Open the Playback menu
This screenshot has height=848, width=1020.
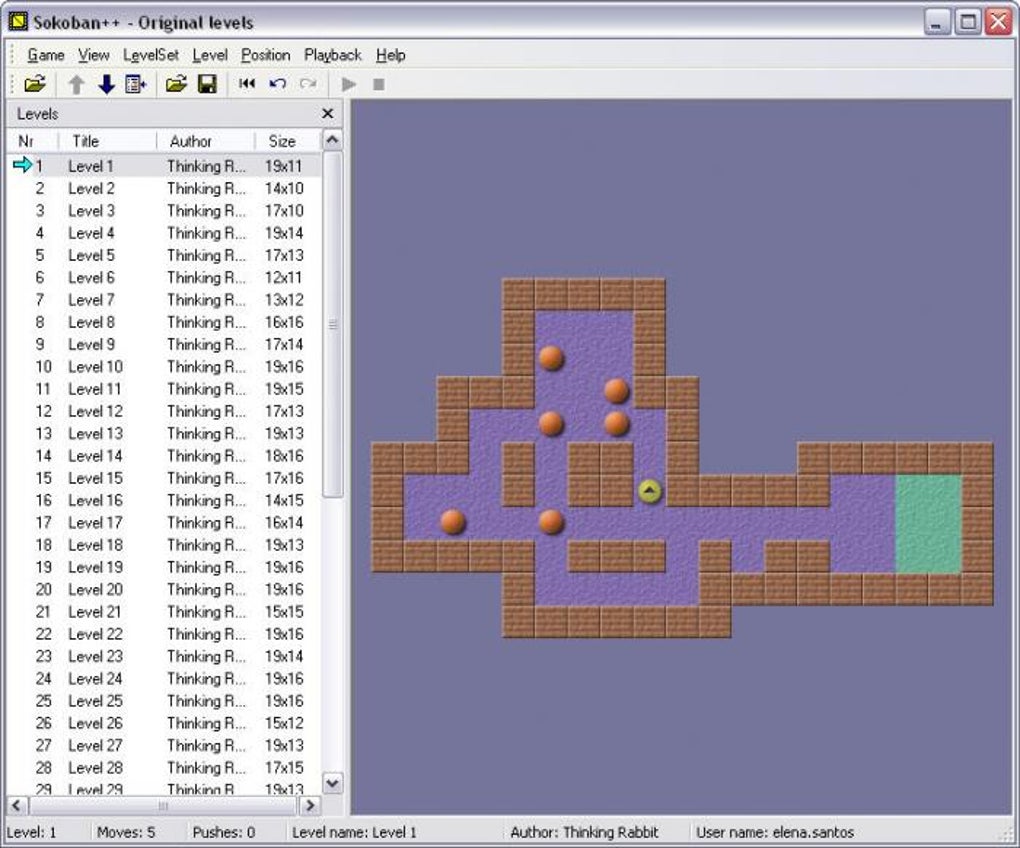[x=332, y=55]
